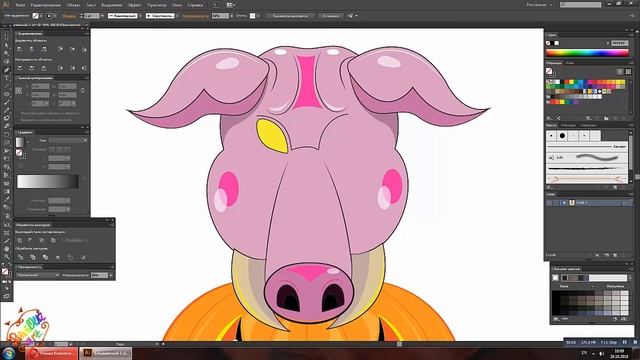Viewport: 640px width, 360px height.
Task: Click the Unite shape mode icon in Pathfinder
Action: 20,240
